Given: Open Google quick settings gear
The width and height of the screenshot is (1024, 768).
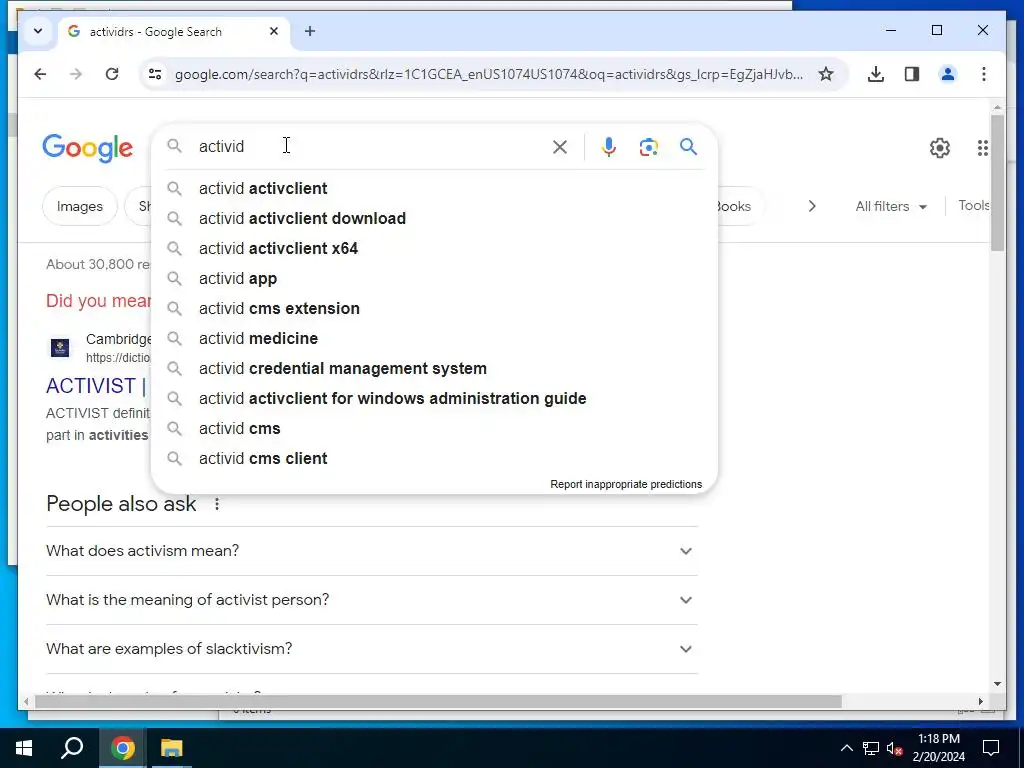Looking at the screenshot, I should 940,148.
